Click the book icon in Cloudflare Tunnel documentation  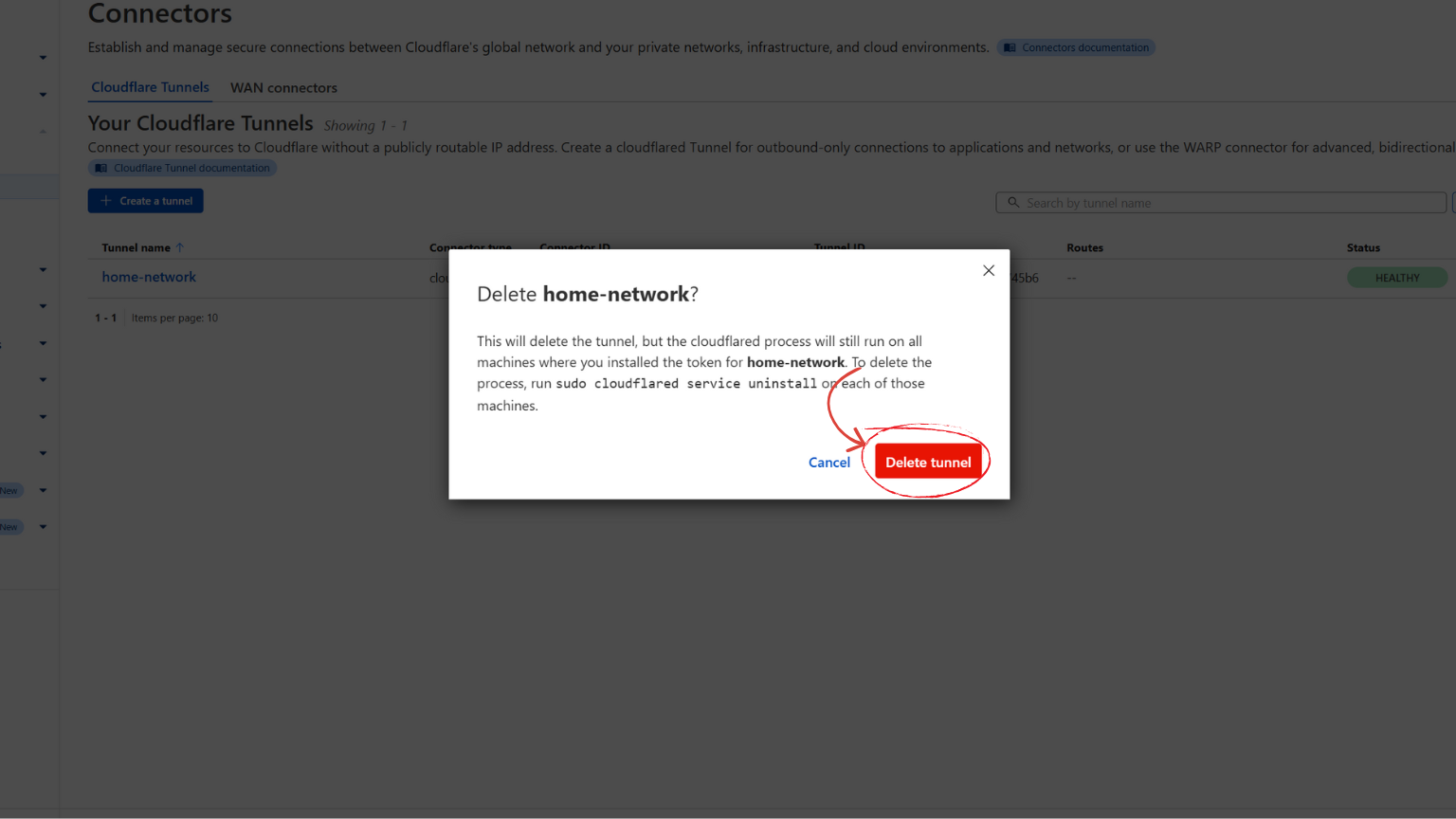pos(101,168)
